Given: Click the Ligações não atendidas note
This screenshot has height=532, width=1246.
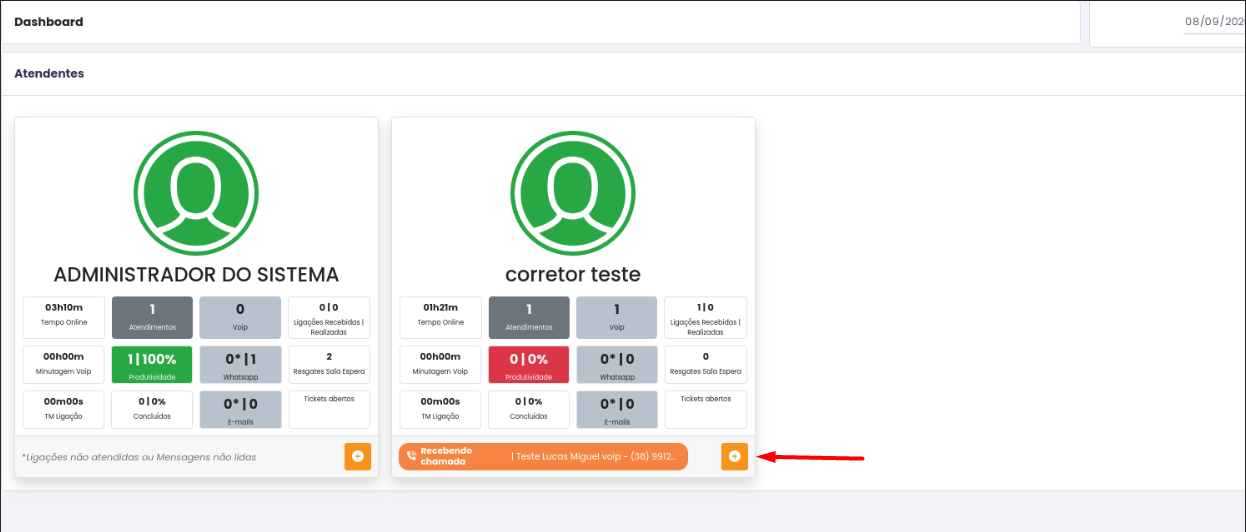Looking at the screenshot, I should [139, 457].
